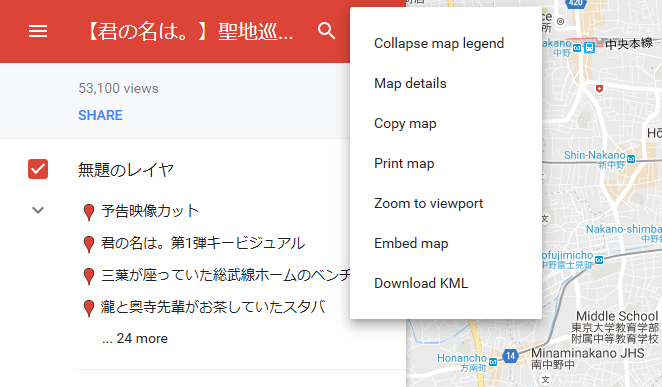The height and width of the screenshot is (387, 662).
Task: Open Map details from menu
Action: coord(410,83)
